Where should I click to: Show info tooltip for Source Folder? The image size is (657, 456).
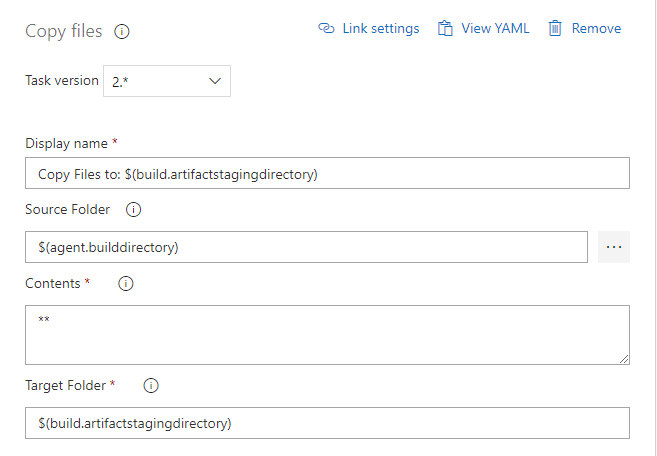[133, 210]
